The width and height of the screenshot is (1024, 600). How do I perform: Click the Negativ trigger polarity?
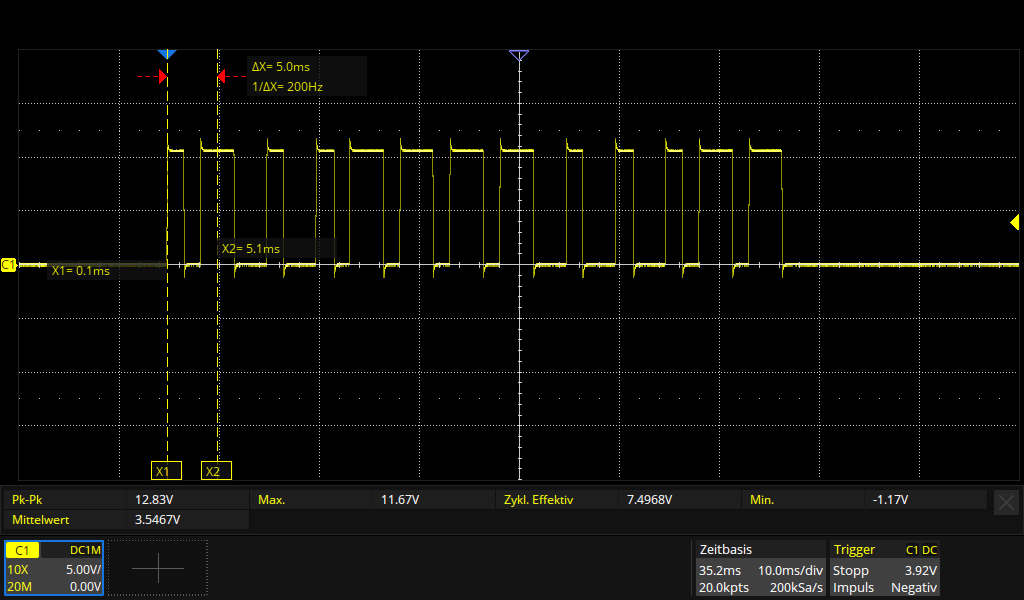(x=914, y=587)
